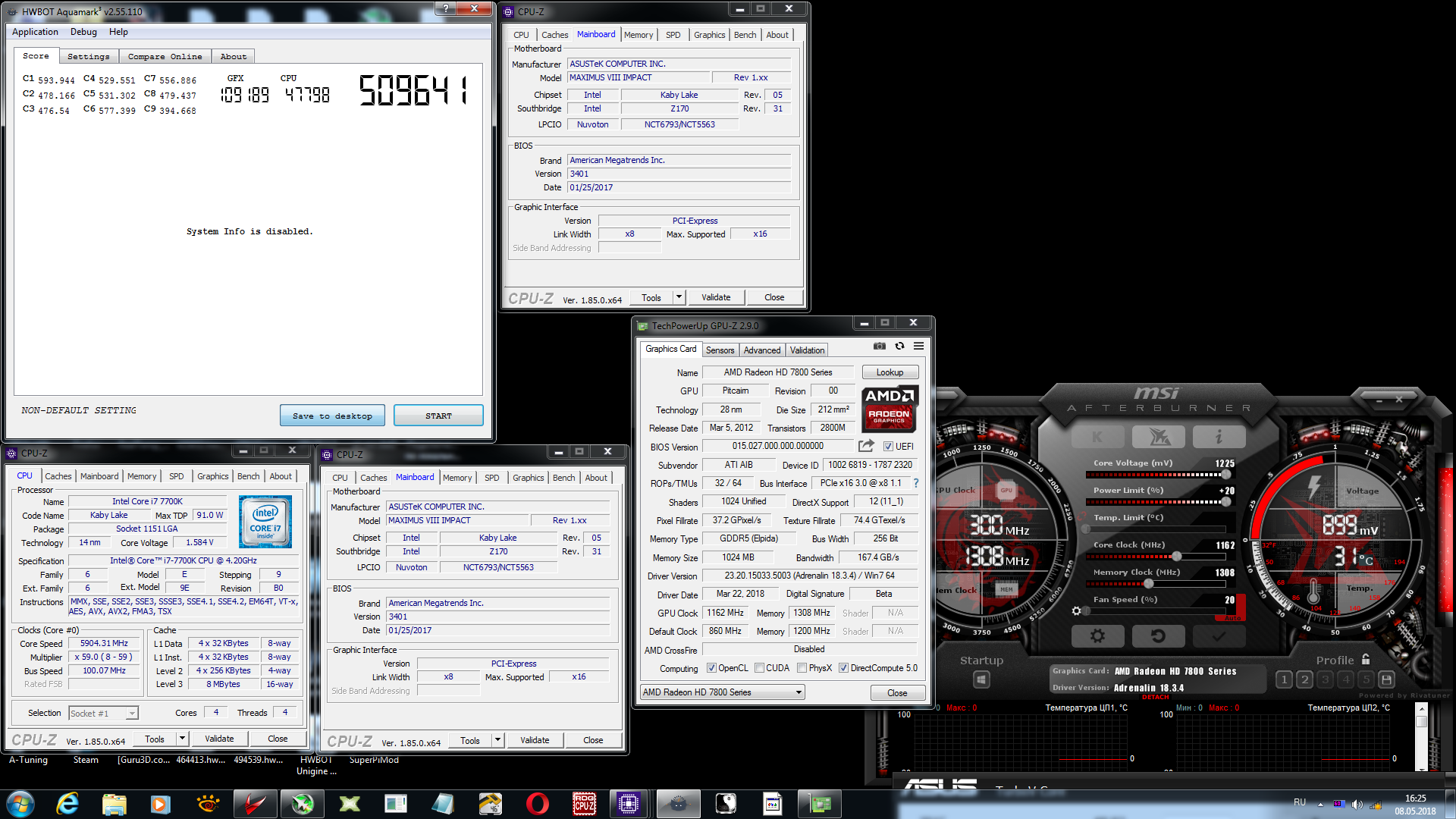Click the monitoring graph scrollbar up arrow

1421,708
